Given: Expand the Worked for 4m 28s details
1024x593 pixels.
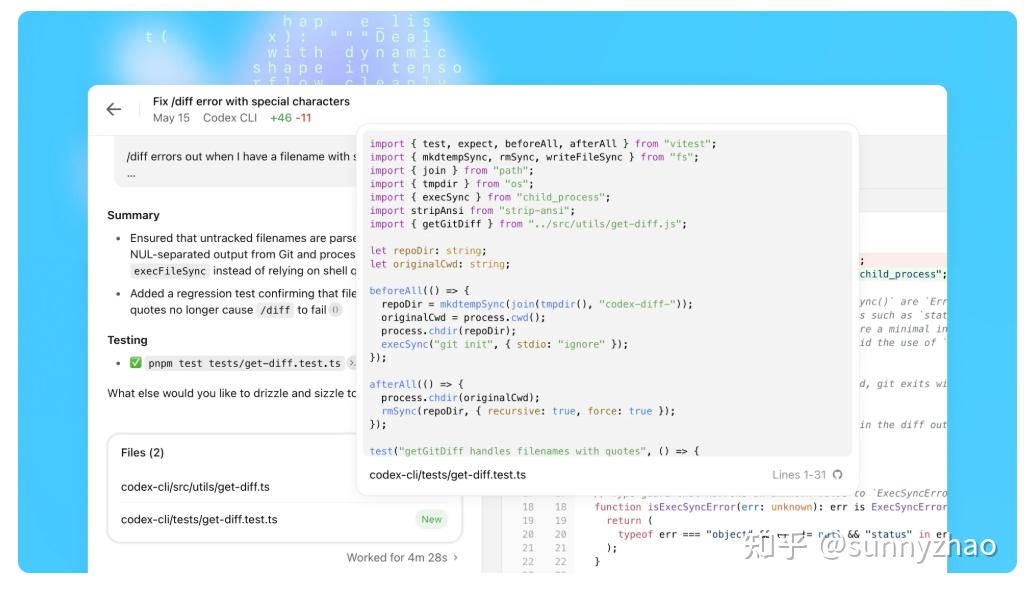Looking at the screenshot, I should pos(400,555).
